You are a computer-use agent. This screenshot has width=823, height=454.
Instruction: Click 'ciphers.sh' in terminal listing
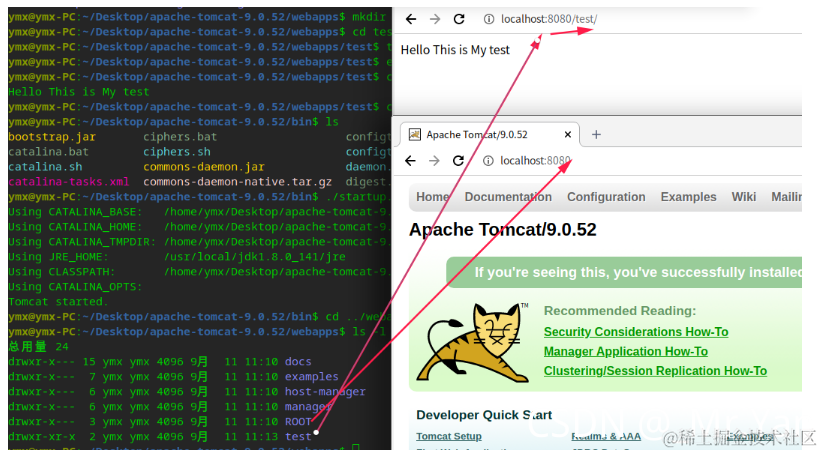coord(177,152)
